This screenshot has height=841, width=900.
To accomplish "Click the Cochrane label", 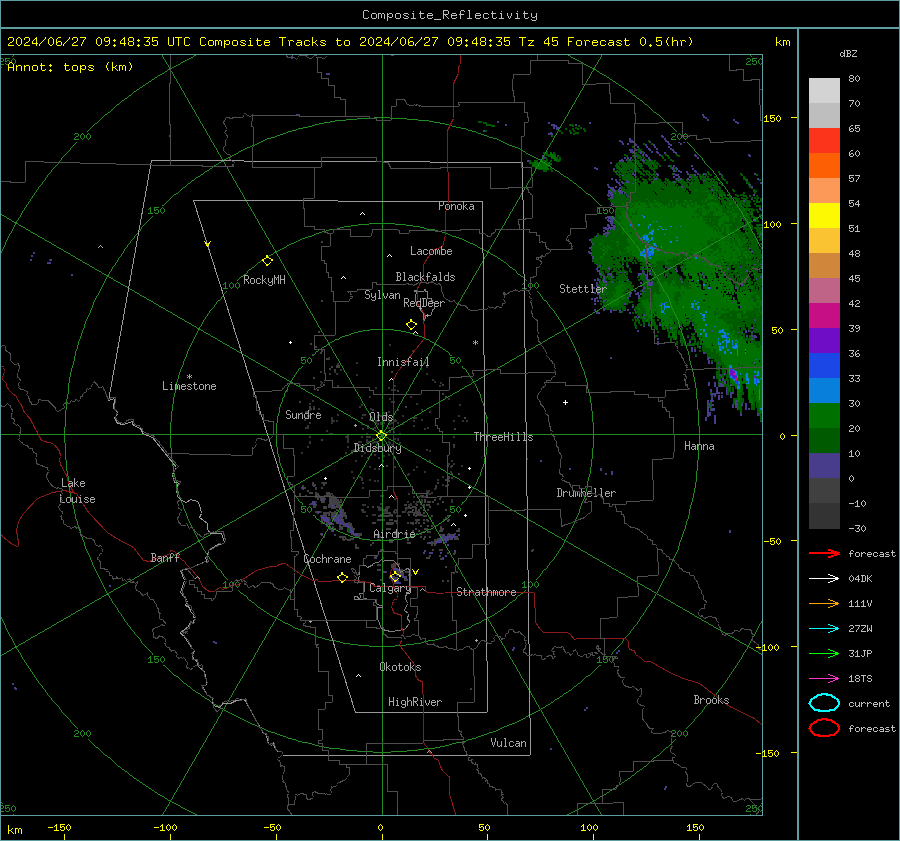I will click(x=327, y=559).
